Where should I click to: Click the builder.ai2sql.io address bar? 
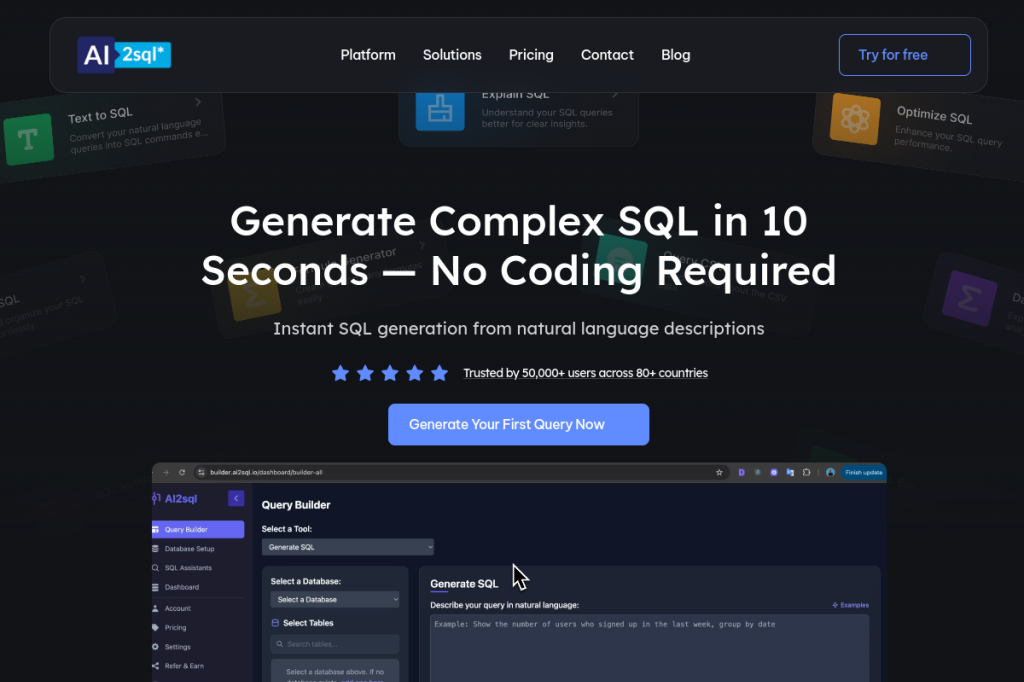[x=460, y=472]
